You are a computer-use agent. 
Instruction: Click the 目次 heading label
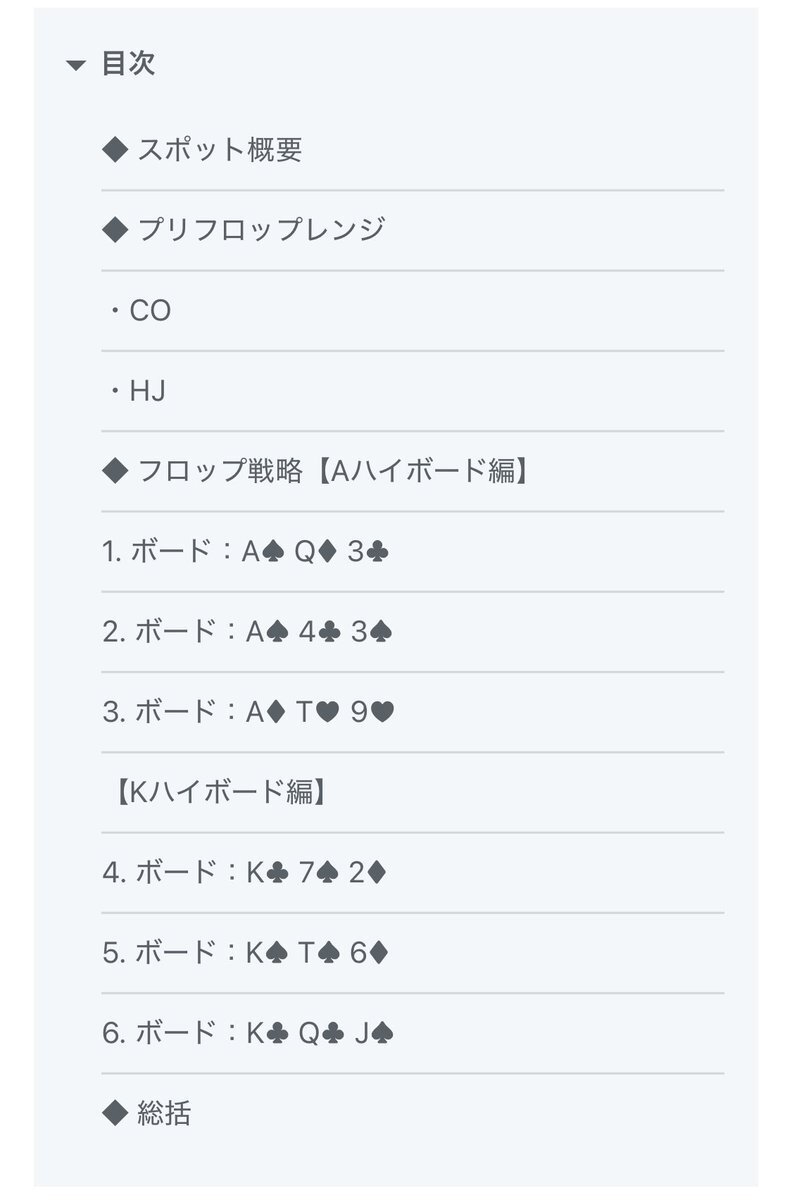[128, 65]
